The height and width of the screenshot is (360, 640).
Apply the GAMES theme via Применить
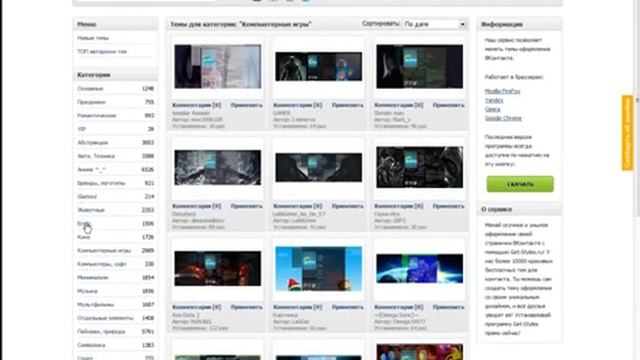[x=347, y=105]
